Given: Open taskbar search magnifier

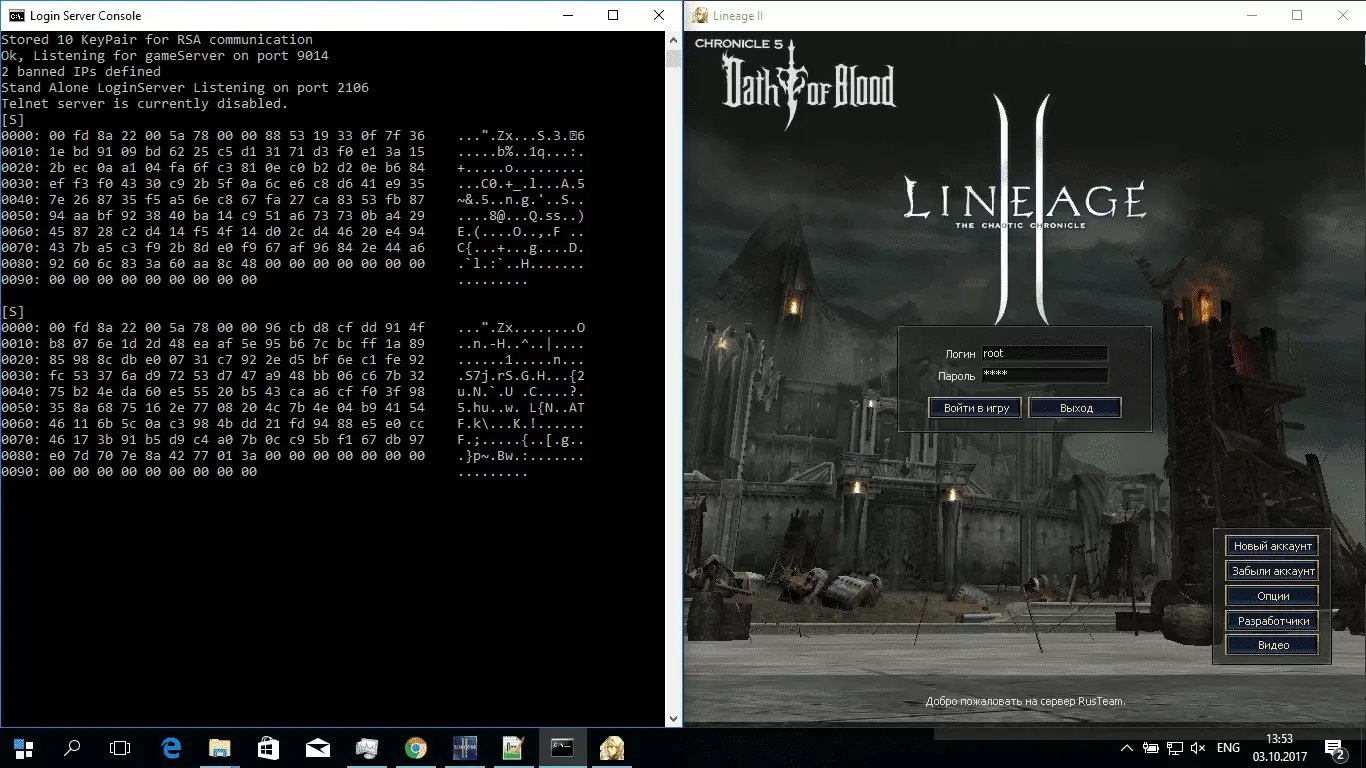Looking at the screenshot, I should coord(72,747).
